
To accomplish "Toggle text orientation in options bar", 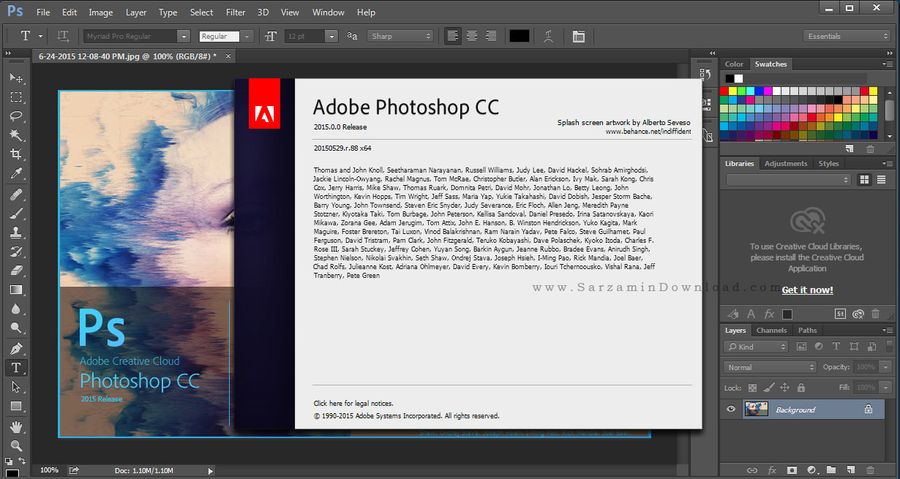I will [63, 36].
